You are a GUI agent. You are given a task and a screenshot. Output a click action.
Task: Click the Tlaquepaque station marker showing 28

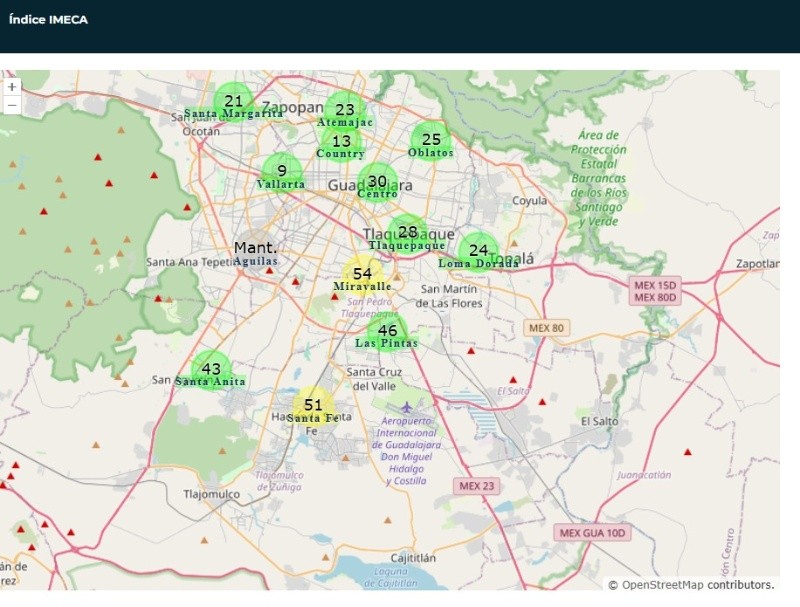click(407, 233)
